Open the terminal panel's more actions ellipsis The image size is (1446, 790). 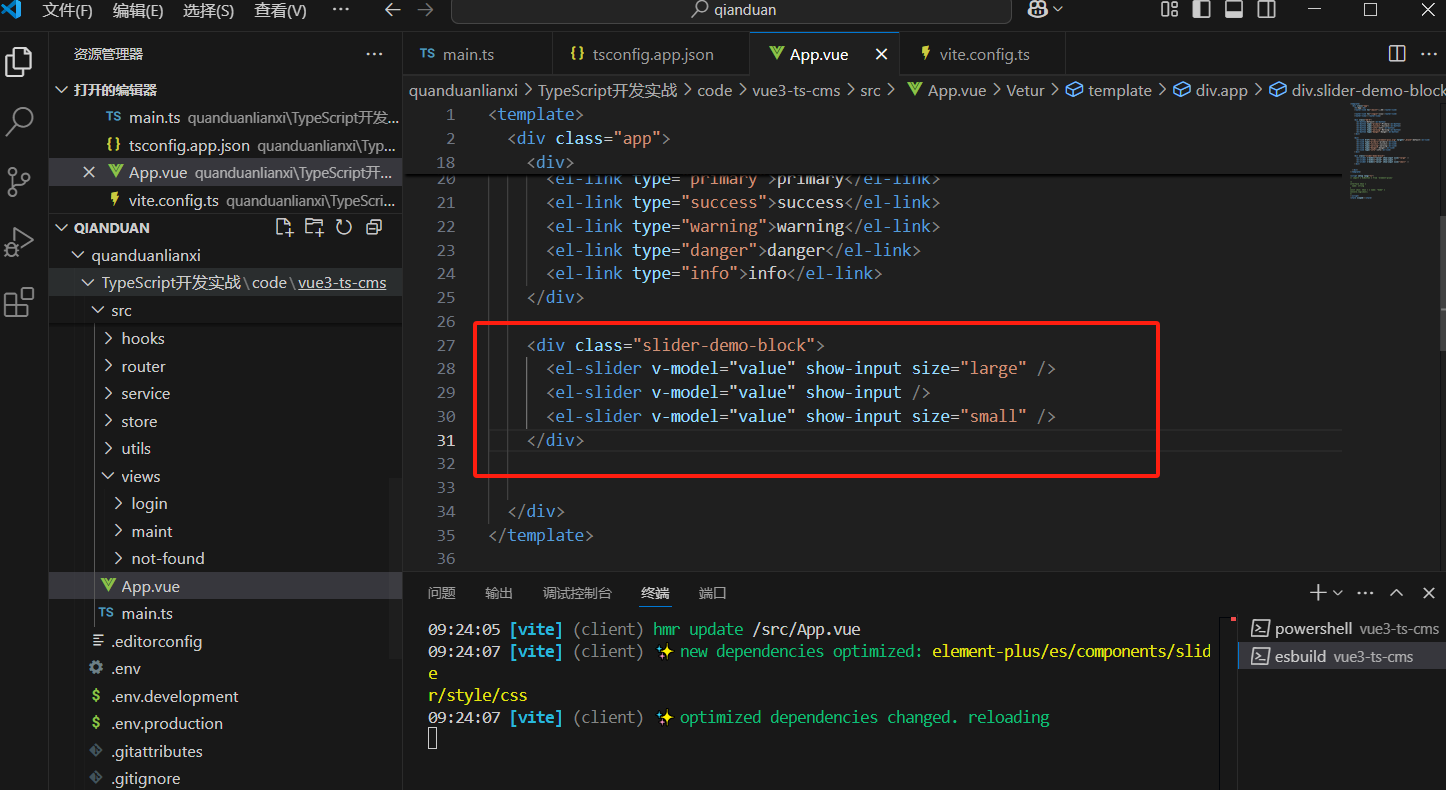pos(1366,592)
